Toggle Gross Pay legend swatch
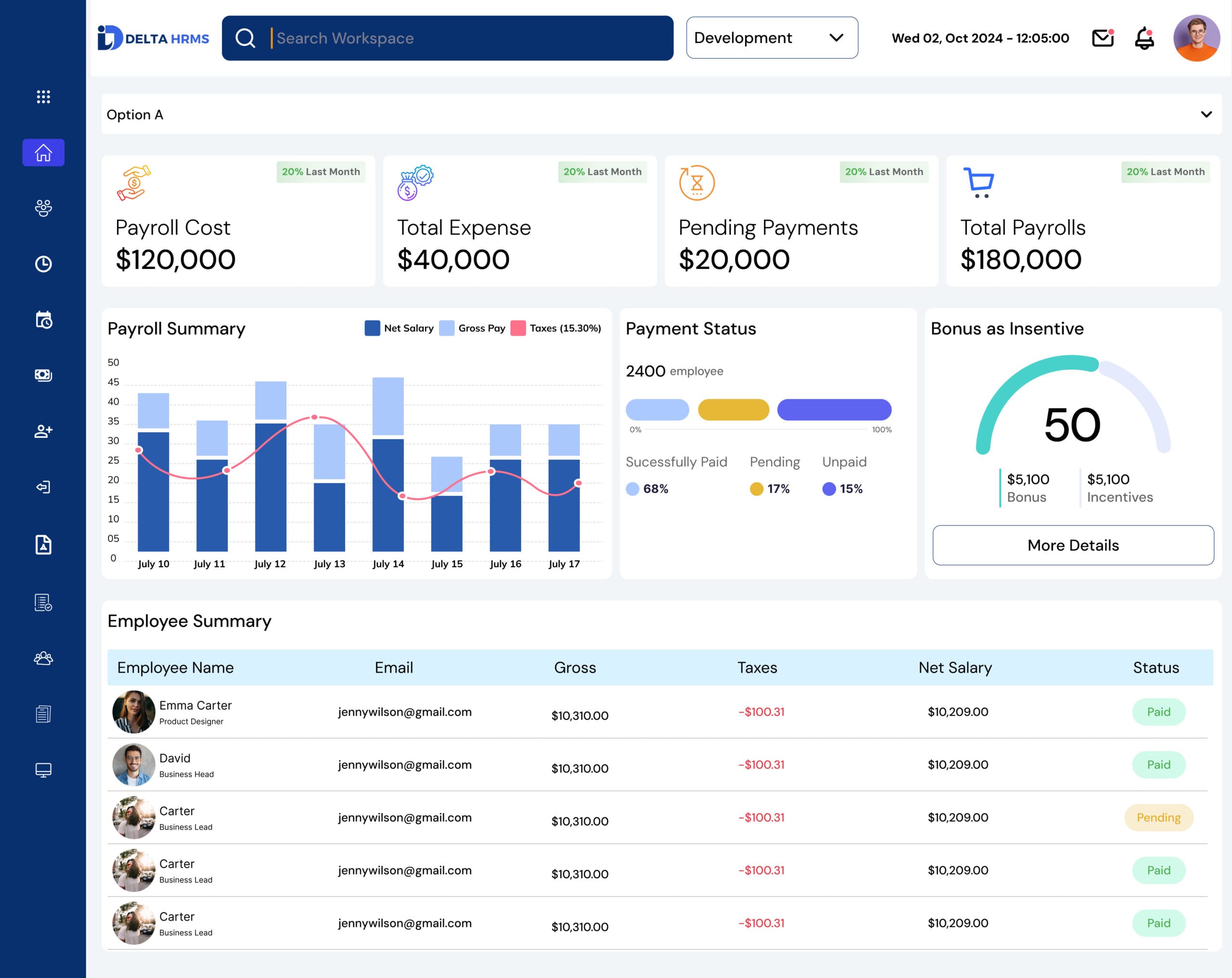Viewport: 1232px width, 978px height. 447,328
